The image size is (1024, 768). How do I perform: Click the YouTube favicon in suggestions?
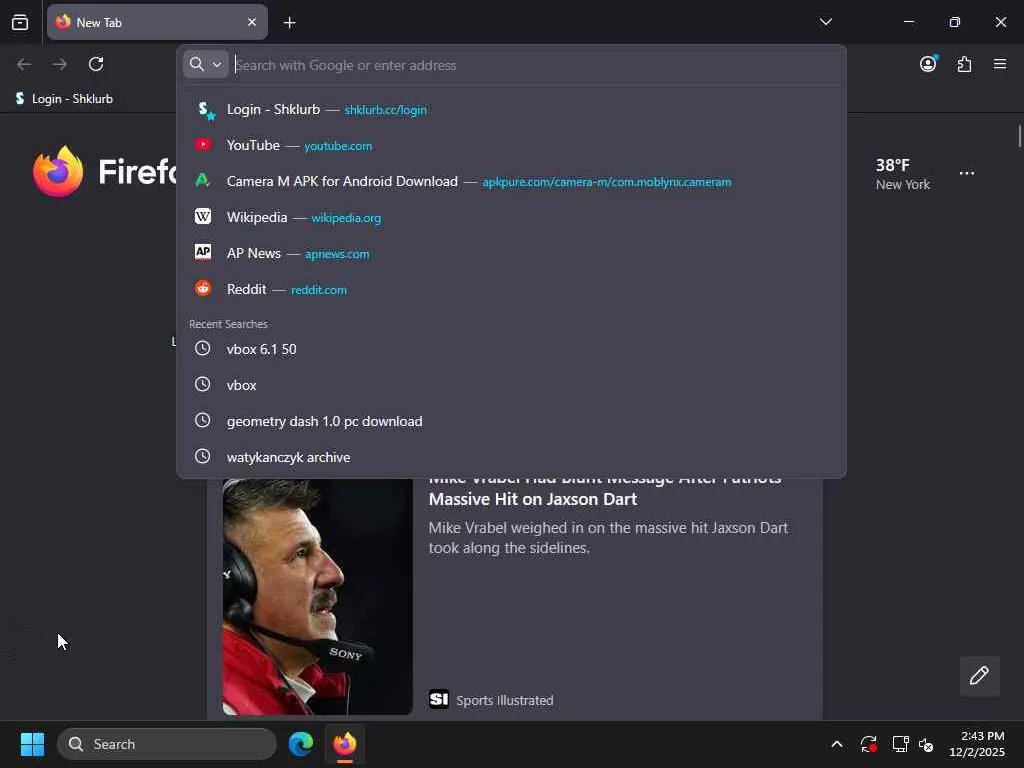pyautogui.click(x=203, y=144)
